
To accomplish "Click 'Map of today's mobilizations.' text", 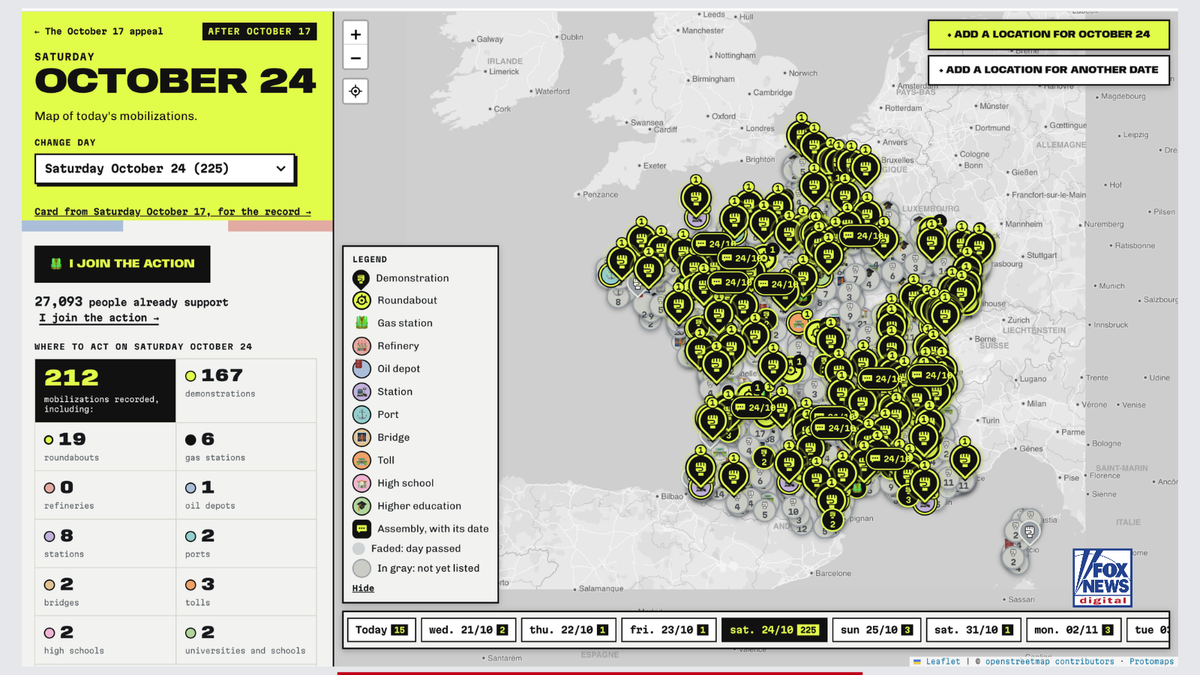I will tap(116, 116).
